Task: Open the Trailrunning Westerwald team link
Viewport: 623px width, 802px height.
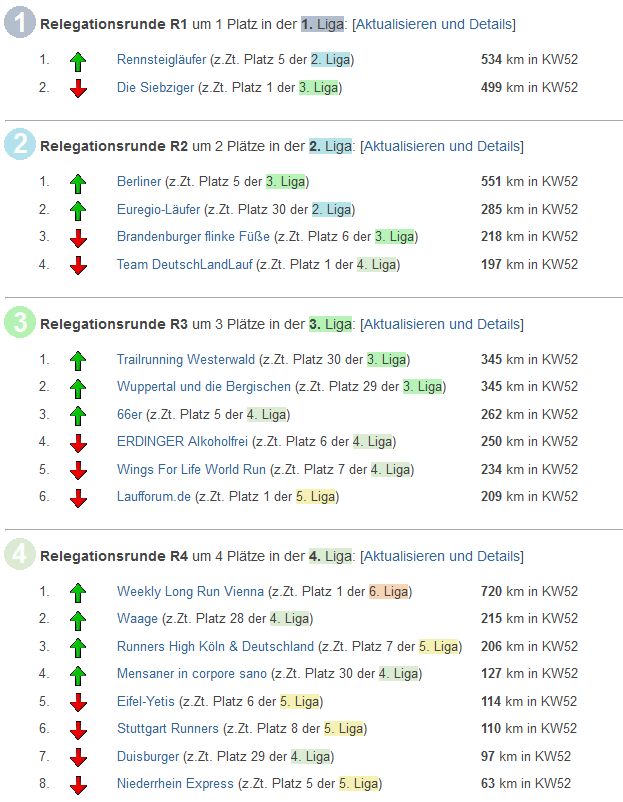Action: [186, 359]
